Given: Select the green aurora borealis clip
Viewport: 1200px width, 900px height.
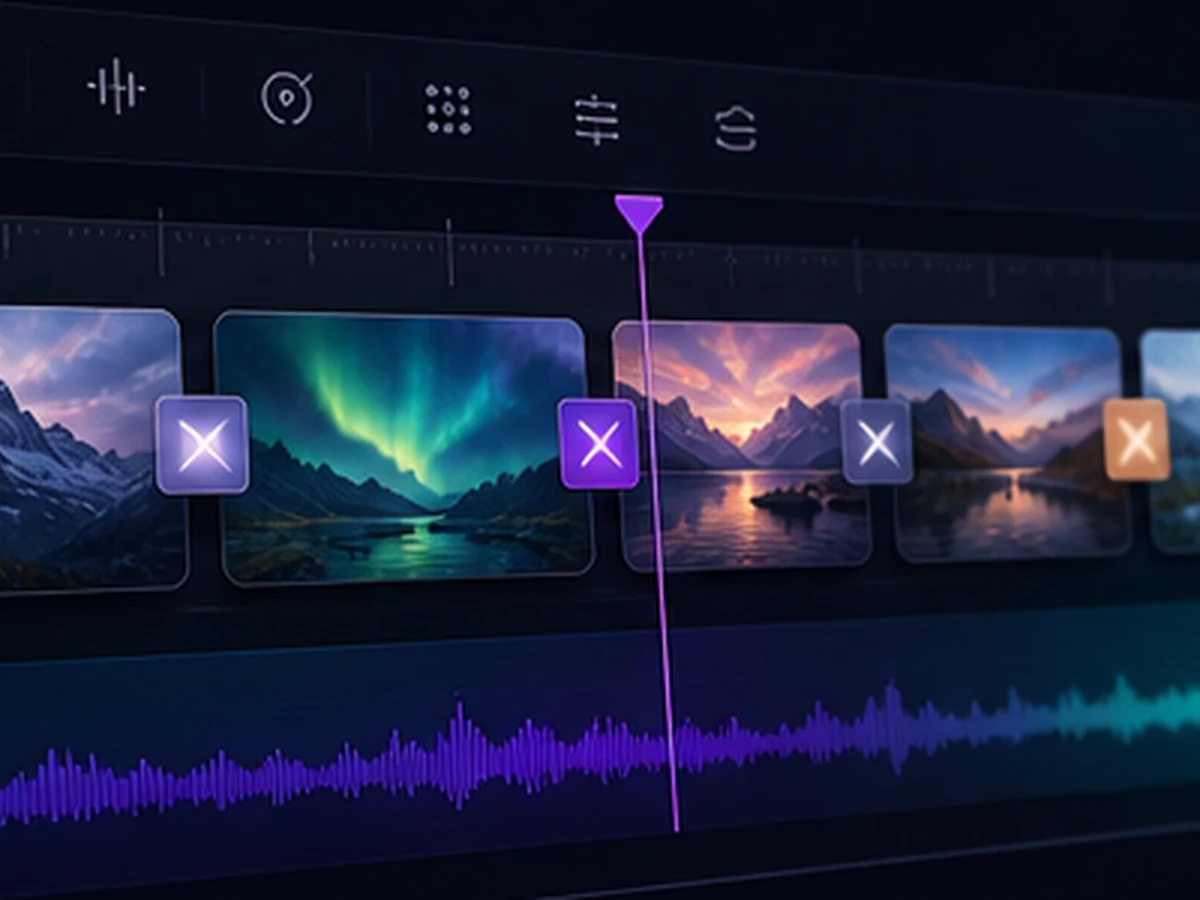Looking at the screenshot, I should tap(404, 447).
